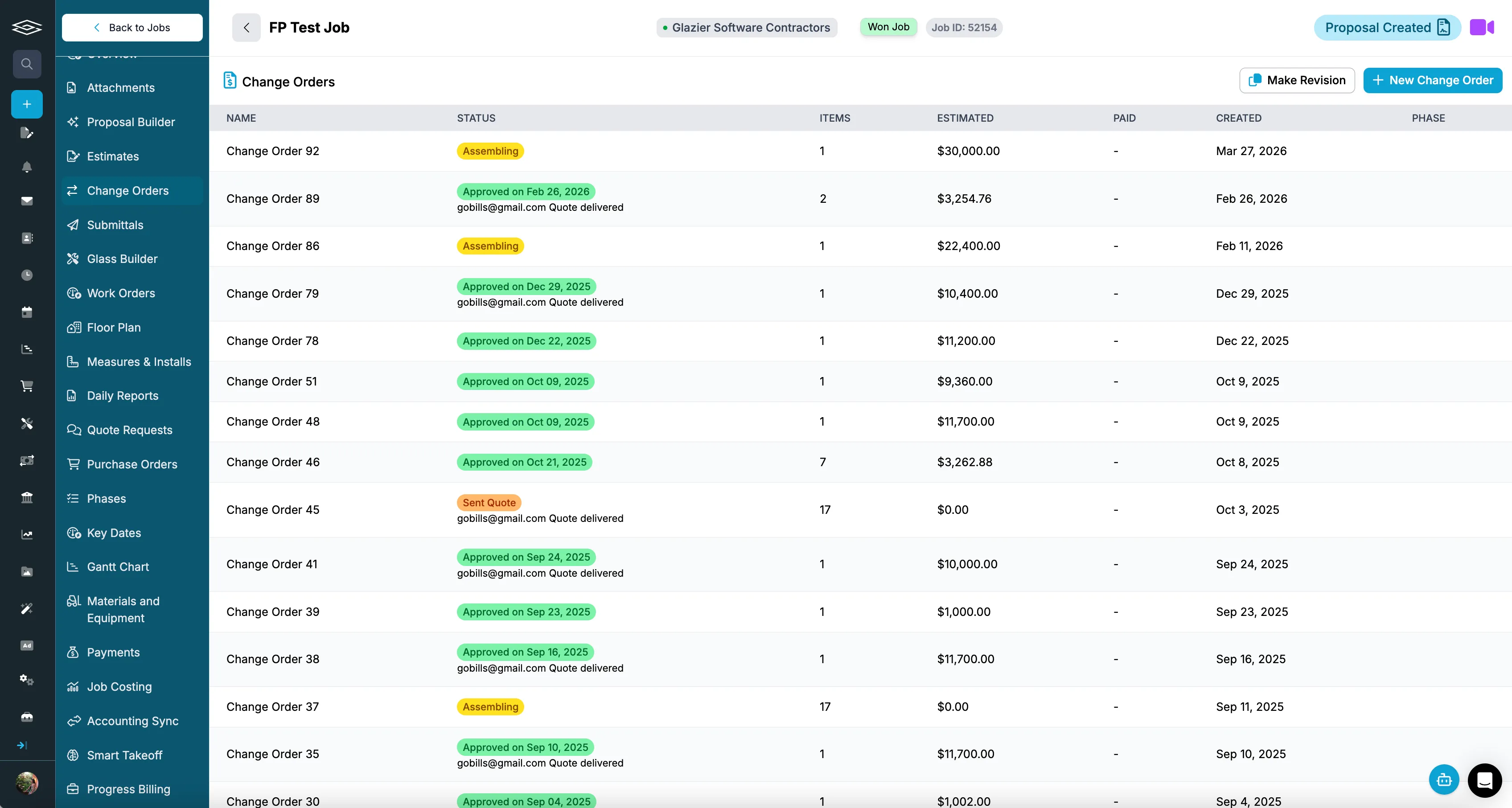Open the shopping cart icon
Screen dimensions: 1512x808
coord(27,386)
